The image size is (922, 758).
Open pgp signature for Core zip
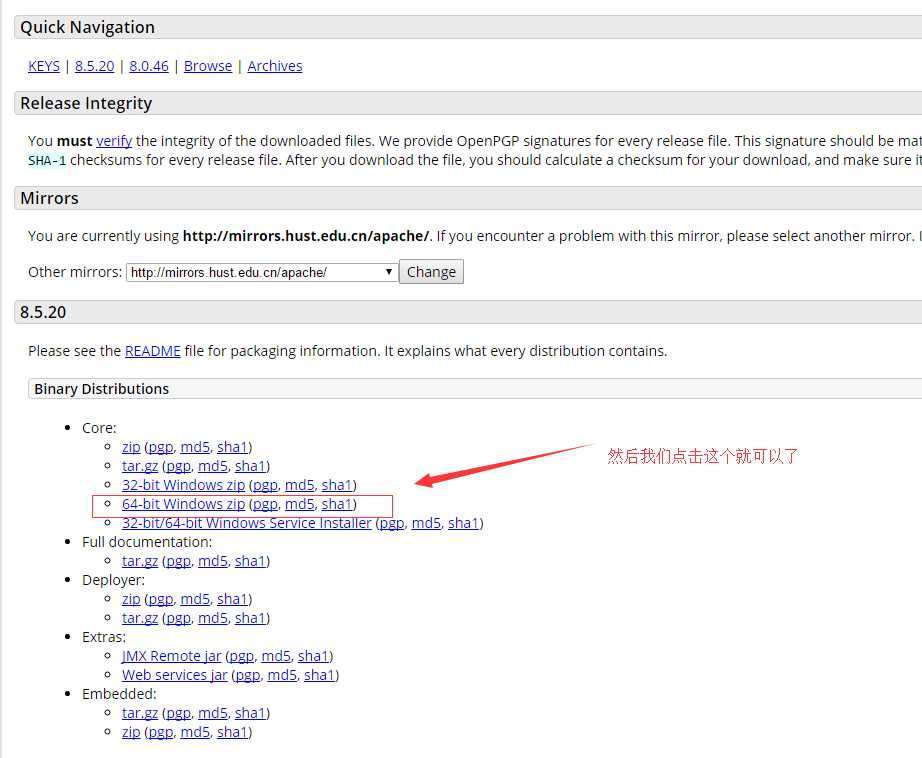coord(161,447)
